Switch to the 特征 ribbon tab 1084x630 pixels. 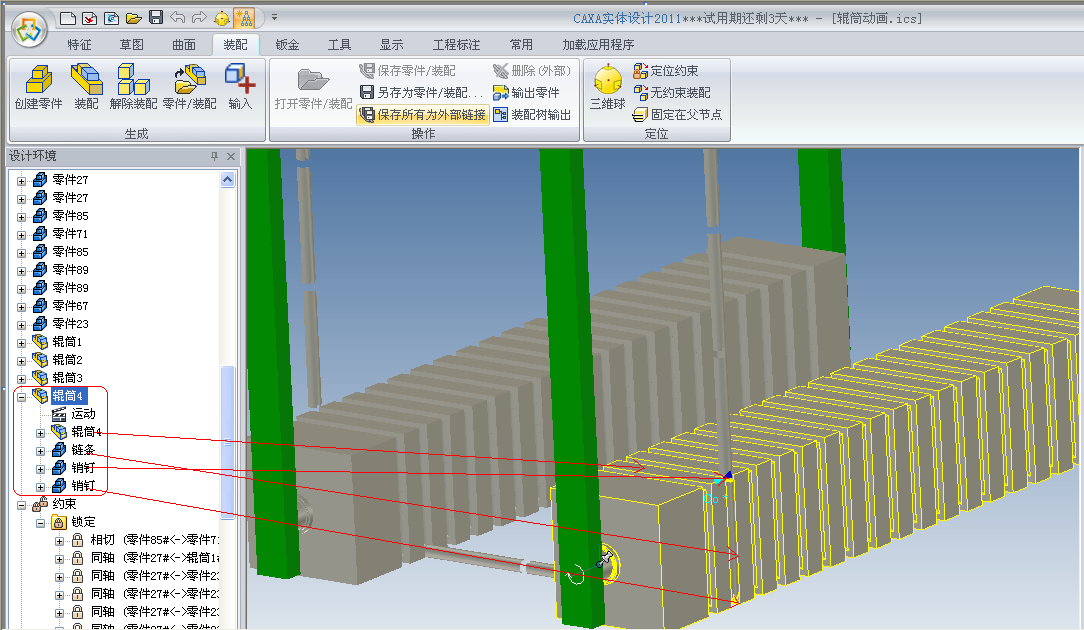tap(80, 44)
